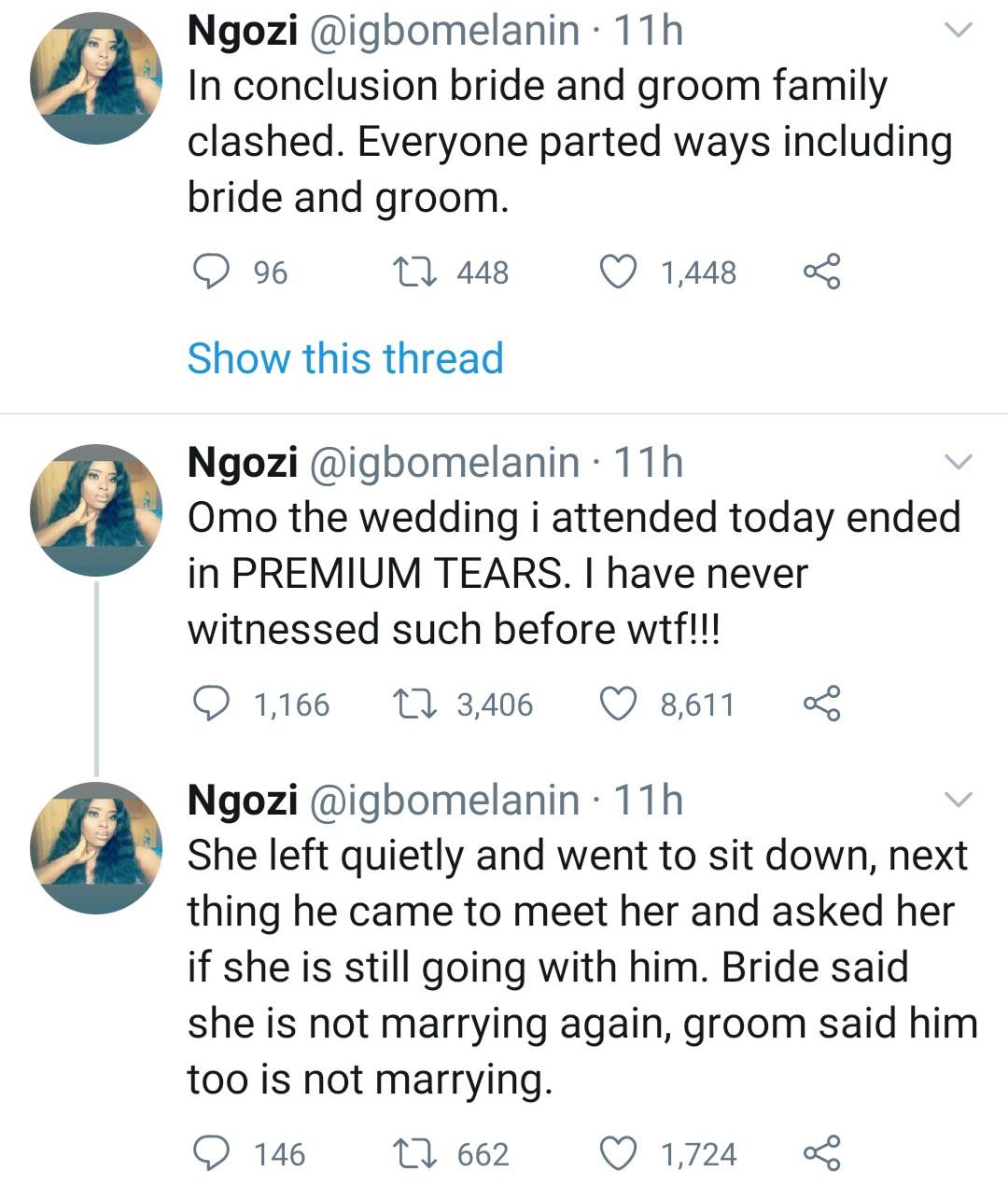Retweet the tweet with 662 retweets
The width and height of the screenshot is (1008, 1185).
click(408, 1154)
